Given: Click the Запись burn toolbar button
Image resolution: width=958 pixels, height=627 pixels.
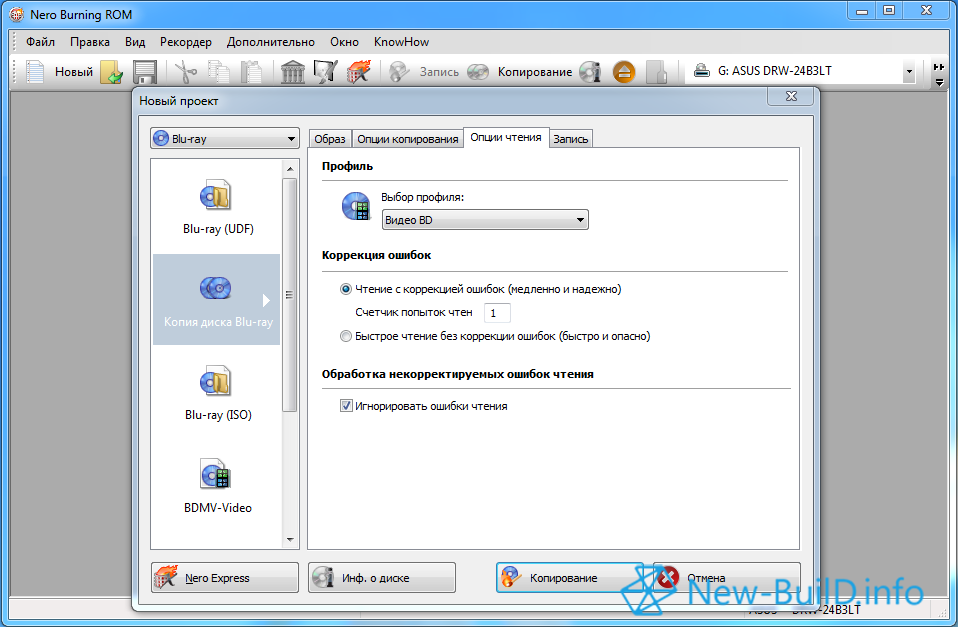Looking at the screenshot, I should pyautogui.click(x=424, y=72).
